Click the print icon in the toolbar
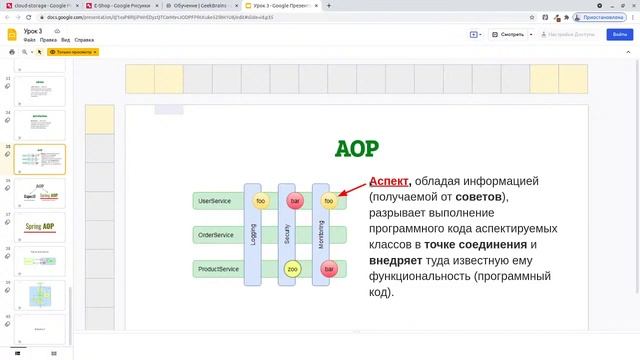640x360 pixels. (x=12, y=52)
